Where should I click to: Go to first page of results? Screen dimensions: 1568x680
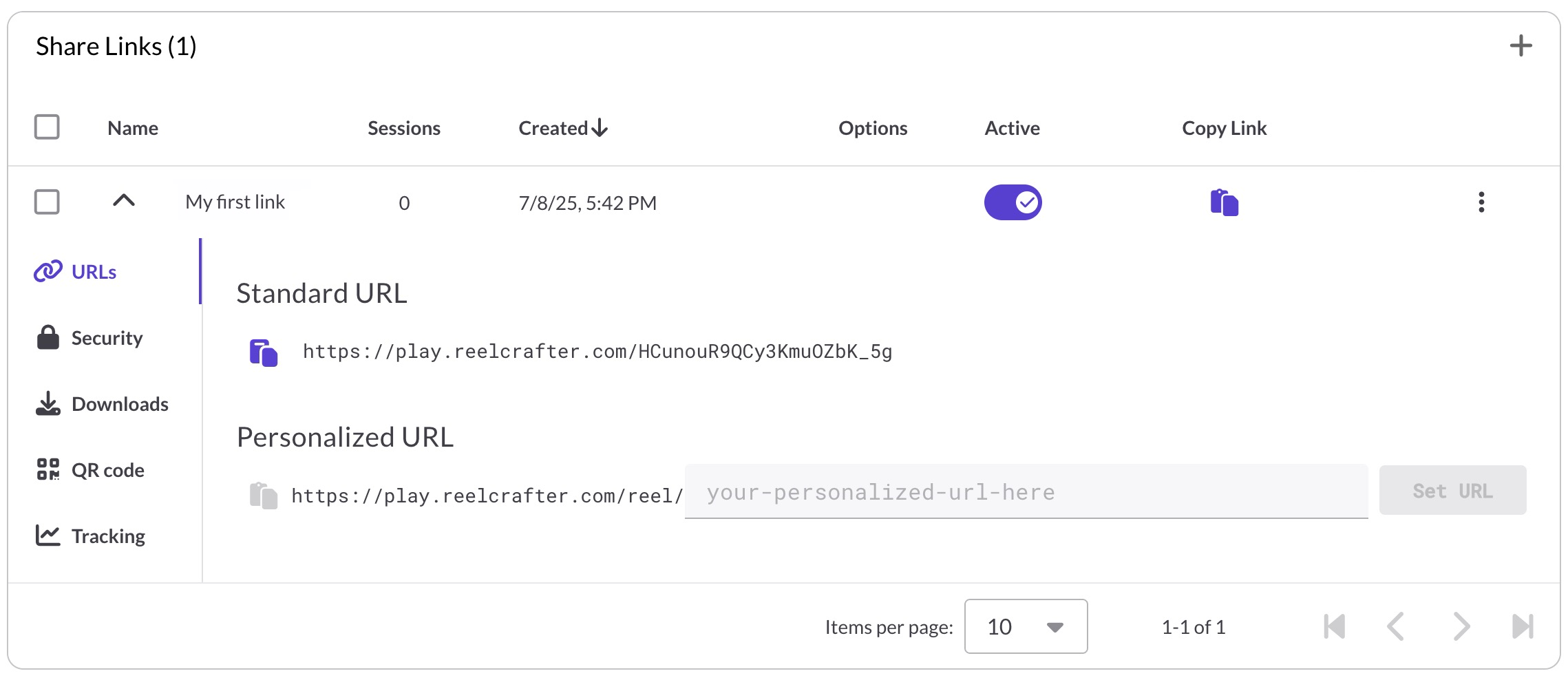click(1334, 626)
